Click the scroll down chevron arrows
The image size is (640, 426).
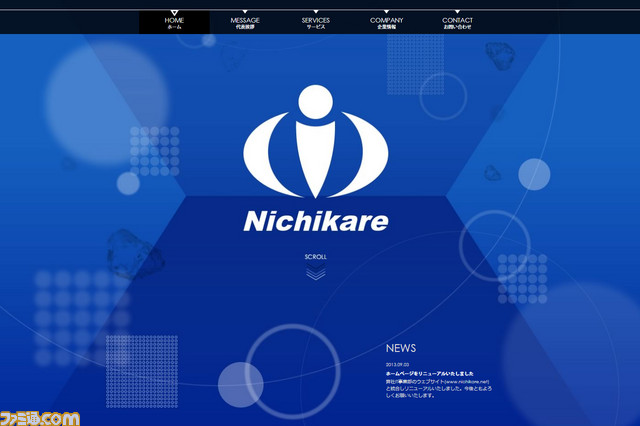(x=316, y=273)
